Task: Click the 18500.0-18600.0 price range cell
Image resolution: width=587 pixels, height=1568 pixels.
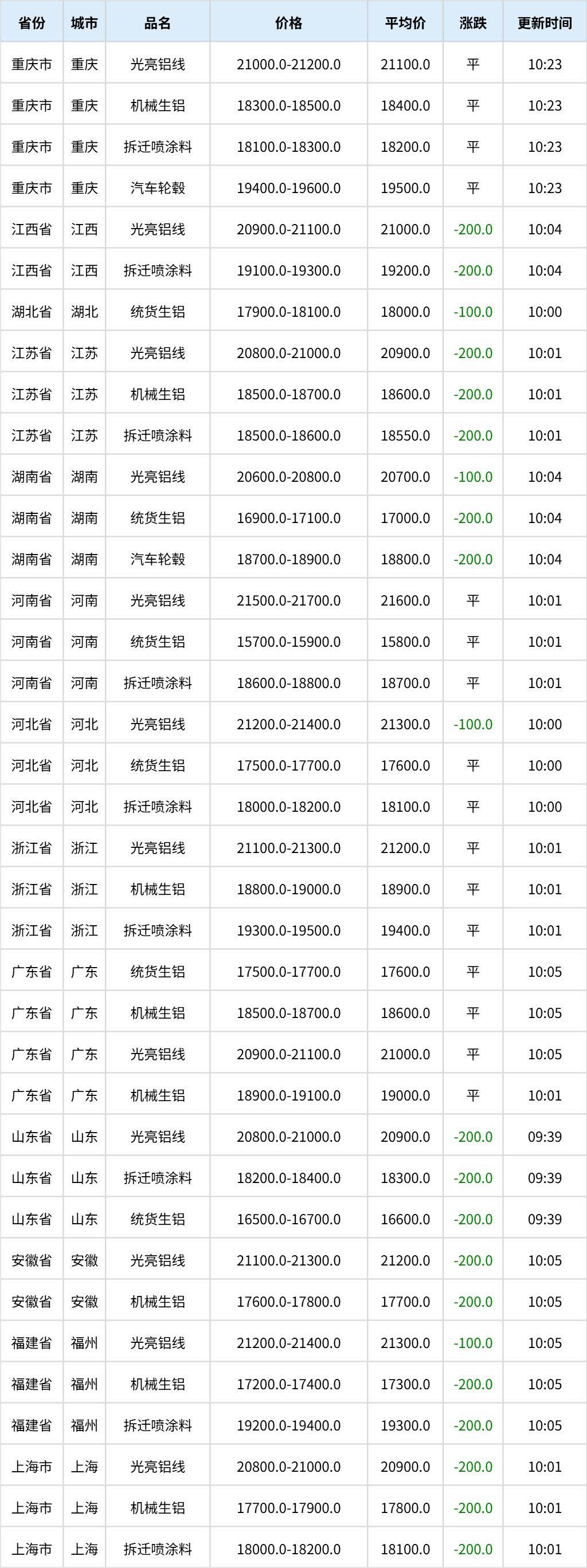Action: pos(289,436)
